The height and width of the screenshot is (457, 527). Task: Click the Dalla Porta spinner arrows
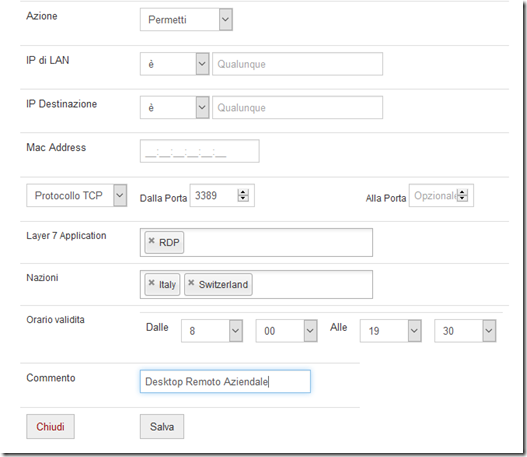point(243,195)
